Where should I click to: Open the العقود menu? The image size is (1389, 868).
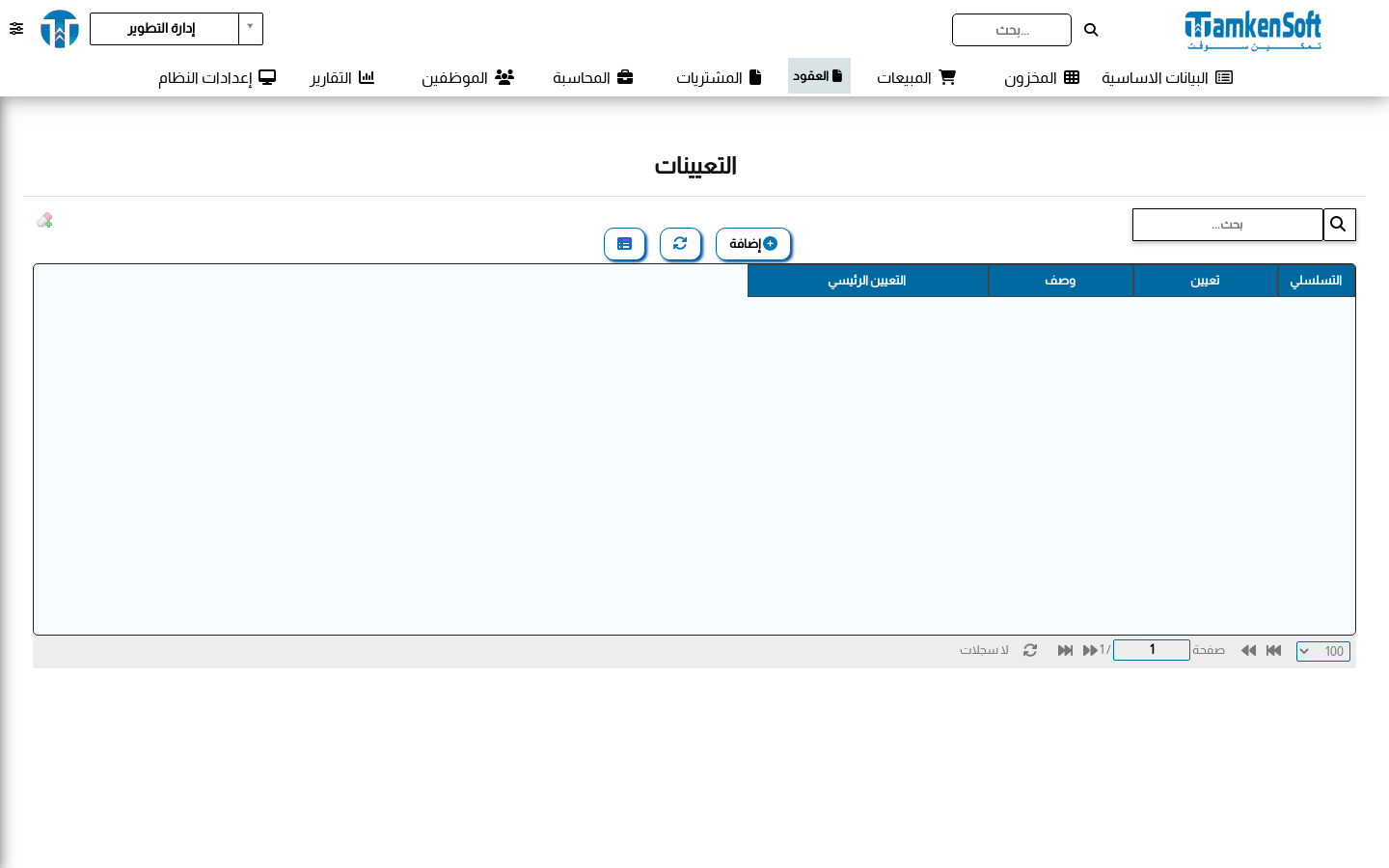tap(819, 76)
